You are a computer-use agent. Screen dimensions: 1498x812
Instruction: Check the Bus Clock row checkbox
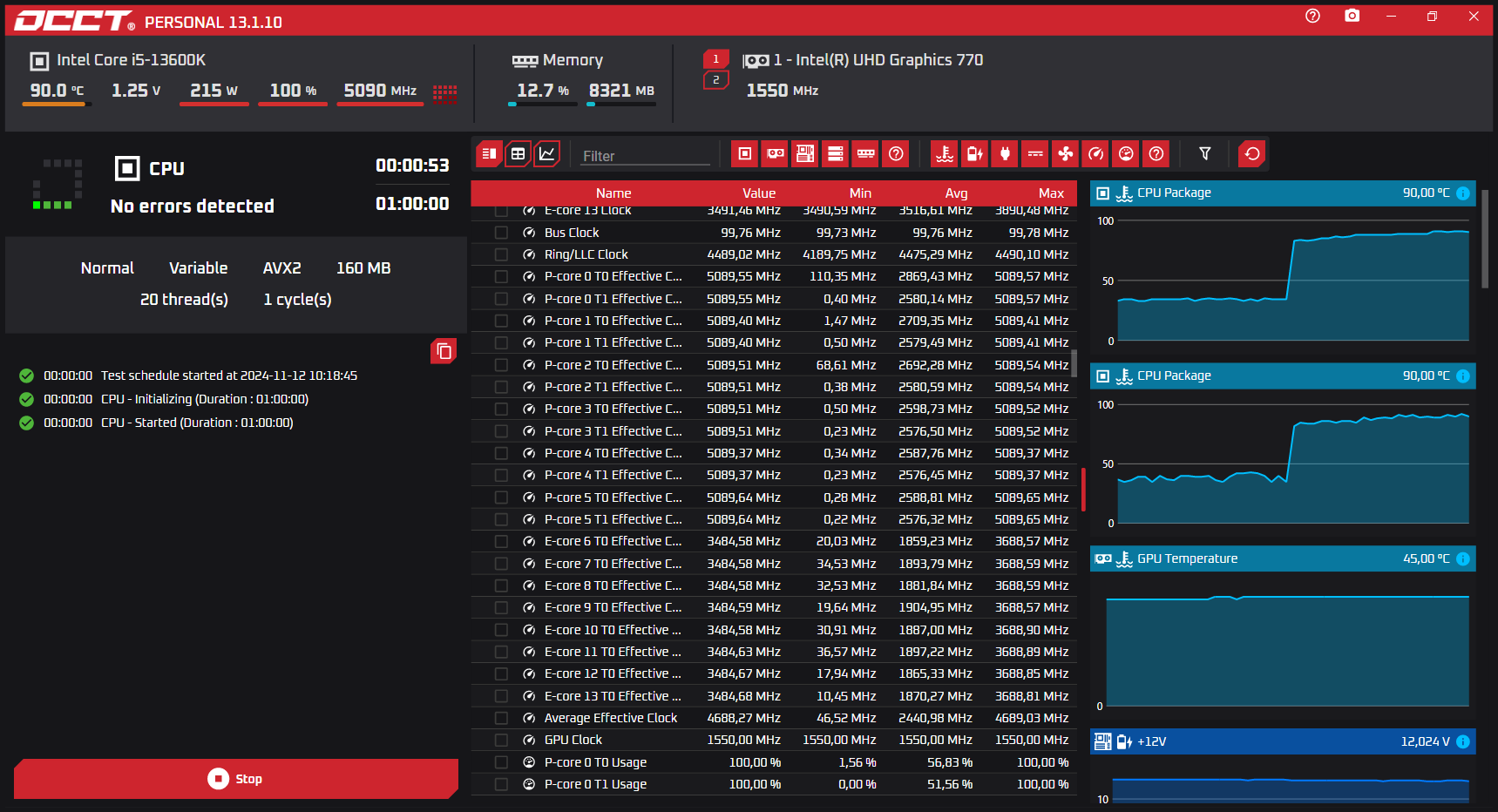pyautogui.click(x=501, y=233)
